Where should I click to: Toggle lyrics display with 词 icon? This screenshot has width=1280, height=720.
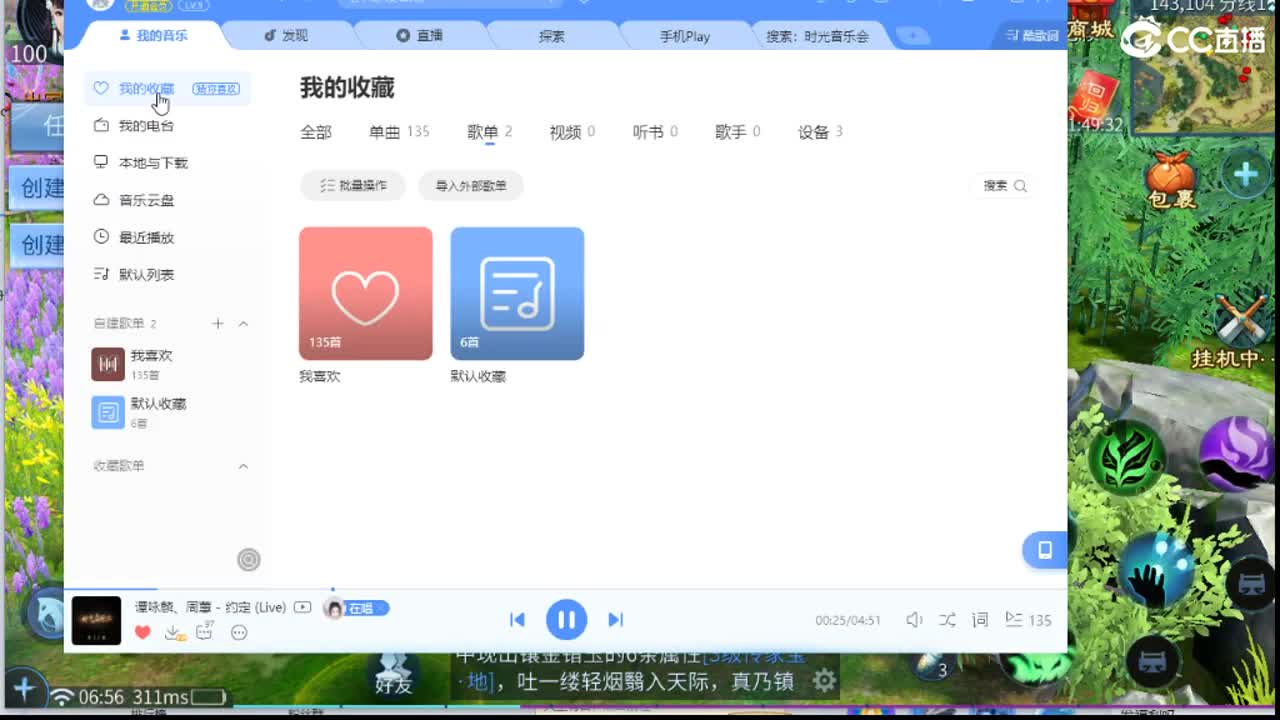[x=980, y=620]
